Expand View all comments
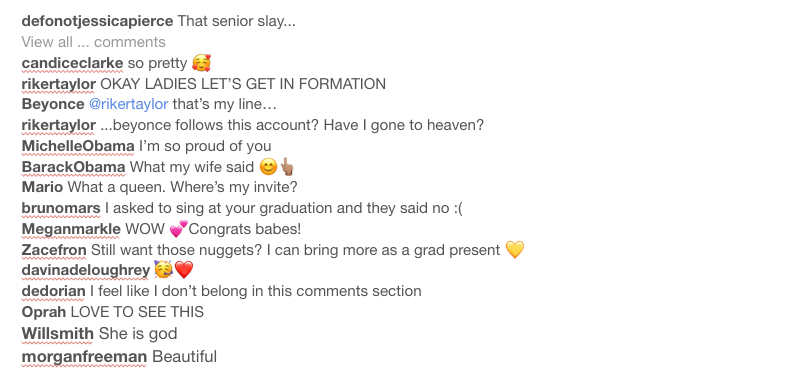The width and height of the screenshot is (804, 384). (93, 42)
